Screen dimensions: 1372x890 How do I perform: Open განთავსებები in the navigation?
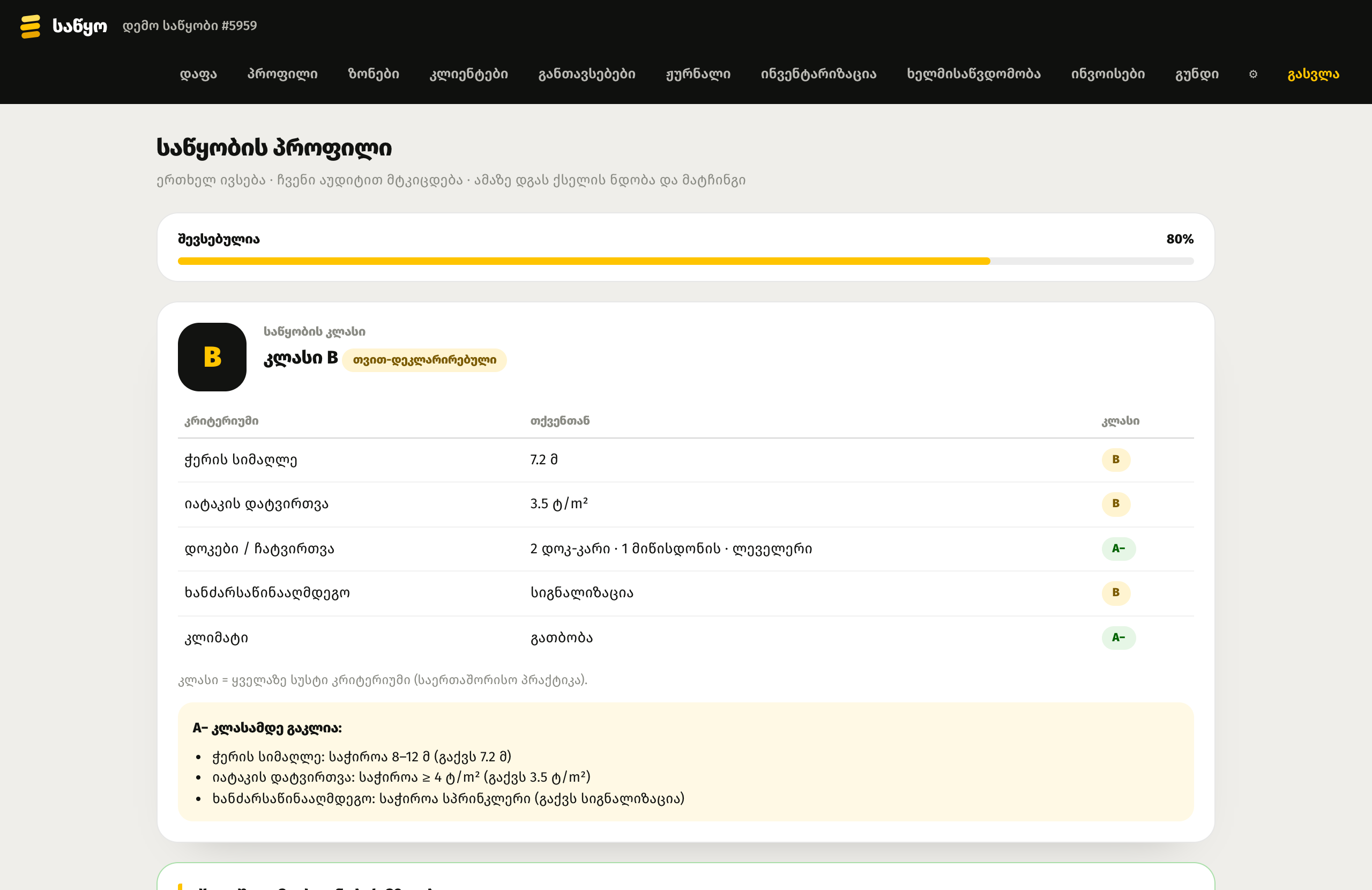coord(587,74)
